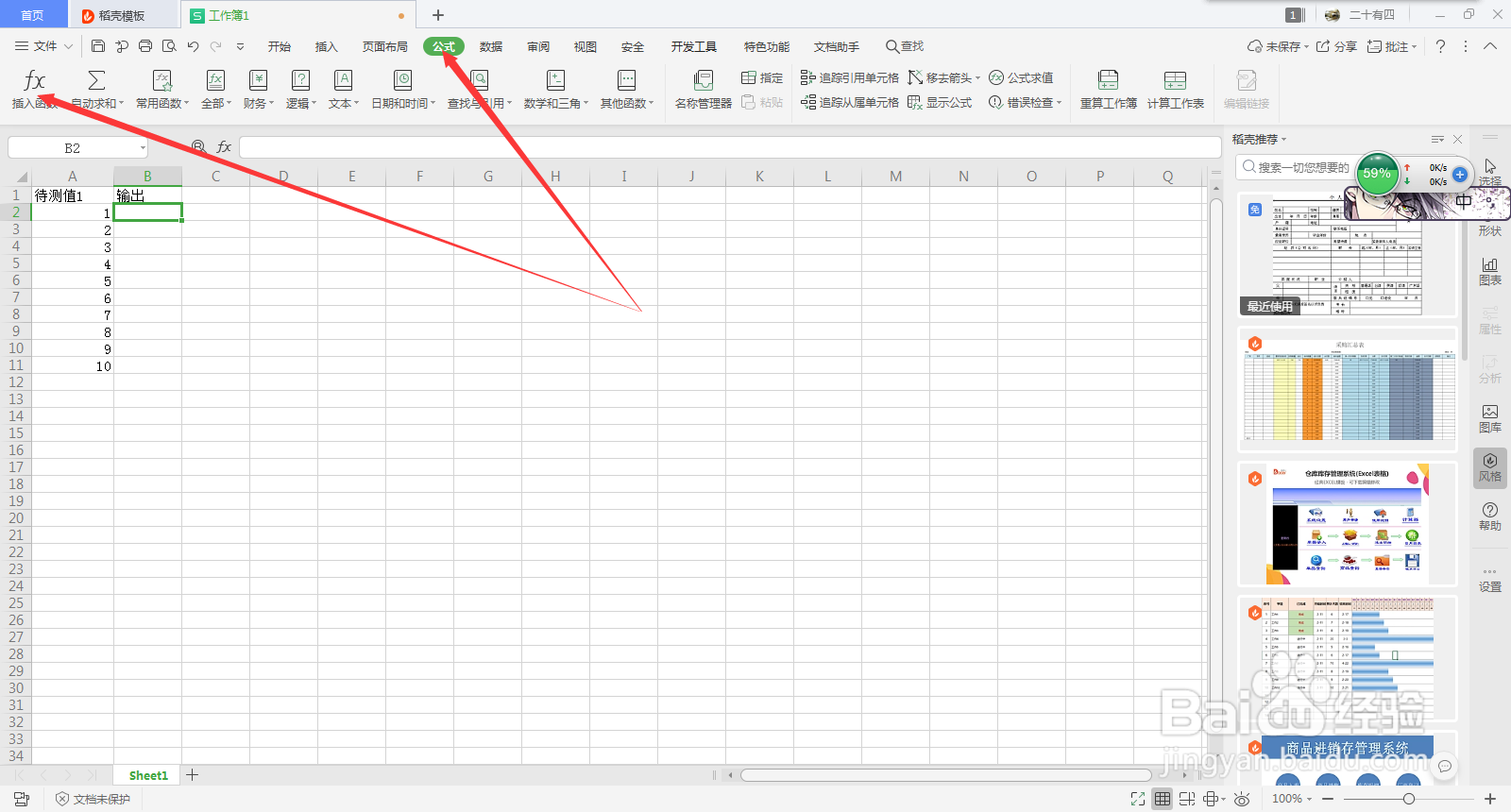Screen dimensions: 1511x812
Task: Open the 开始 tab
Action: 280,46
